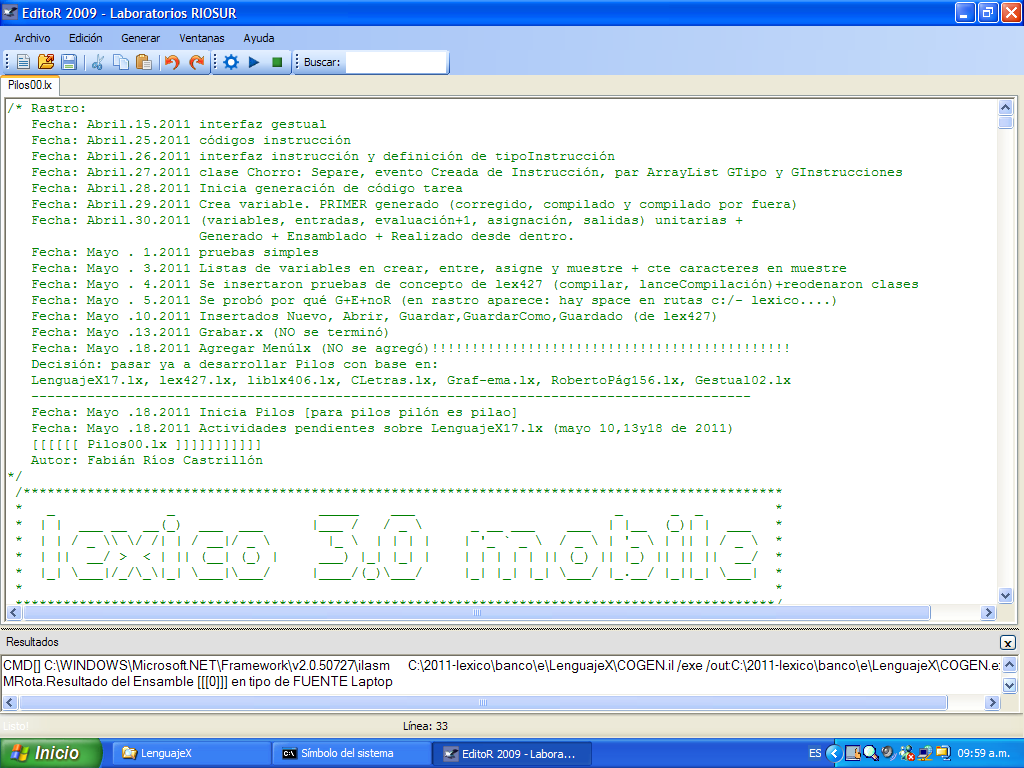Stop execution with the green square button
Viewport: 1024px width, 768px height.
click(x=277, y=62)
